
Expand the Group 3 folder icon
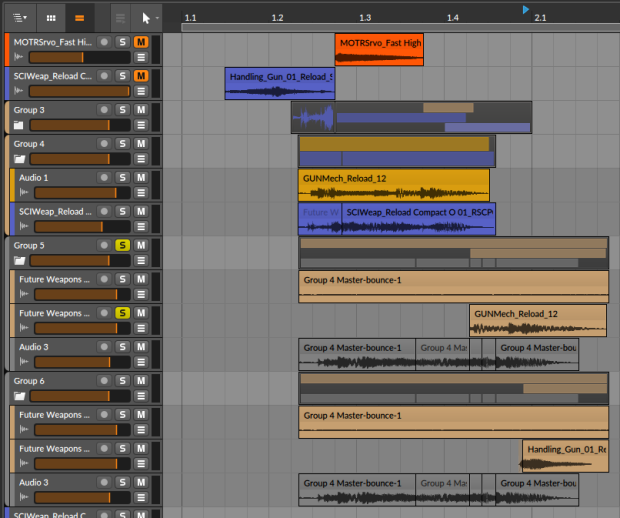(x=19, y=125)
